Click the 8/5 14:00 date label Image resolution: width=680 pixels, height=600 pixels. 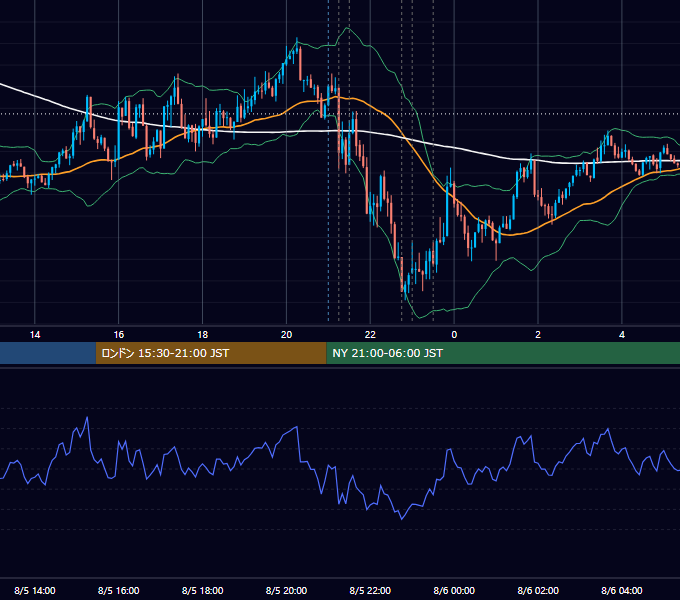click(x=35, y=590)
